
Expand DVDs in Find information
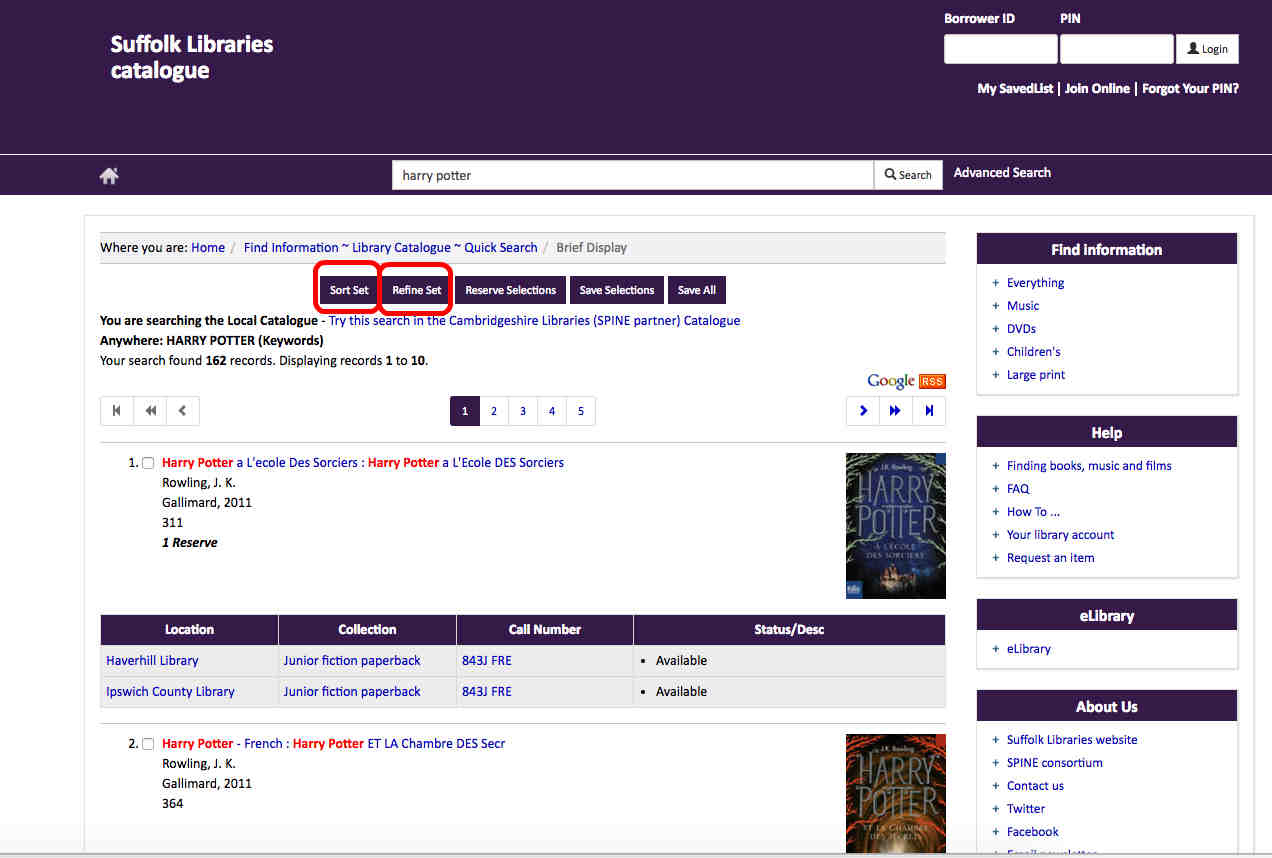point(1021,329)
